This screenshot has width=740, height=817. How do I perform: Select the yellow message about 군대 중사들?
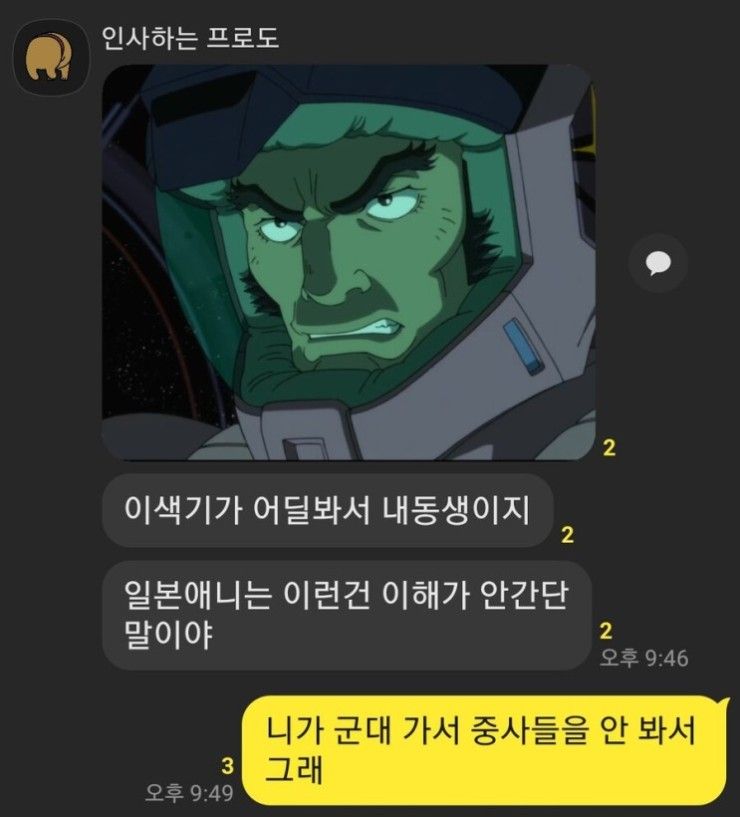pos(485,750)
